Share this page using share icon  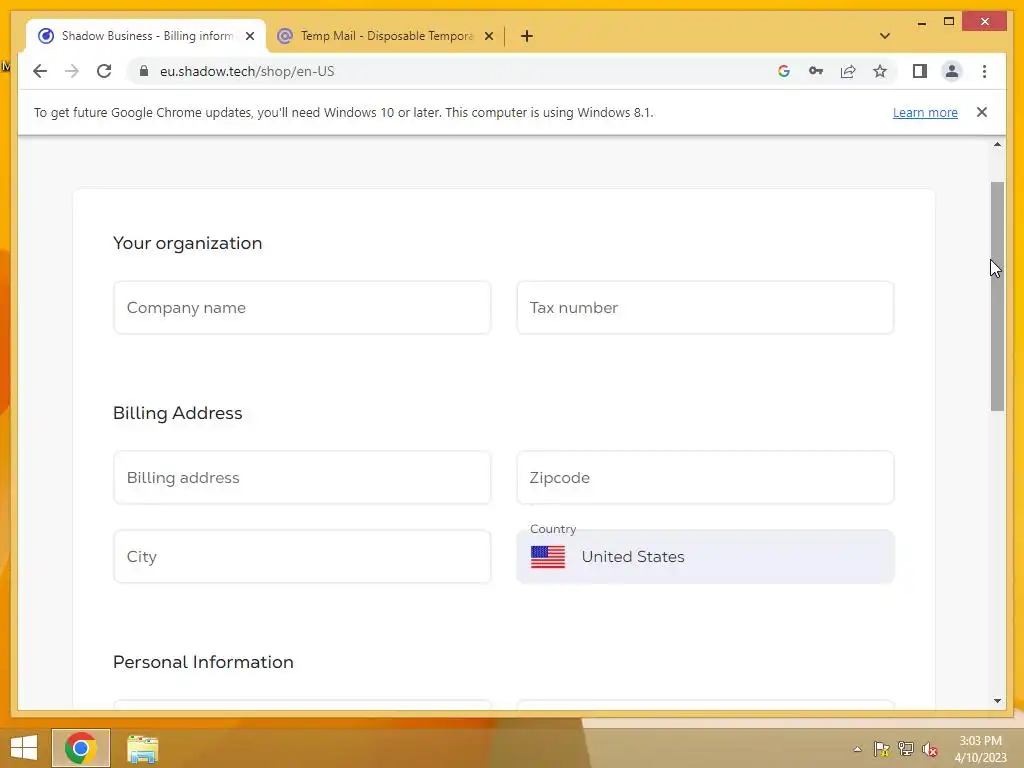click(848, 71)
